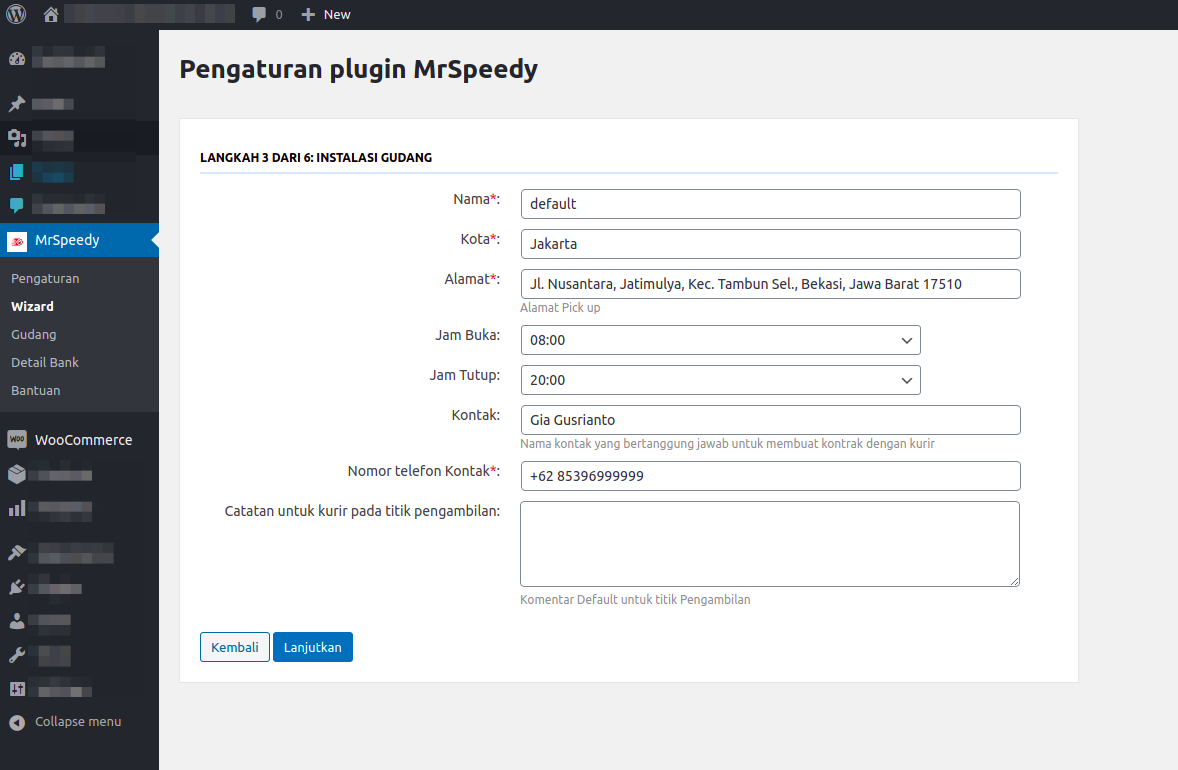Click the users person icon
Screen dimensions: 1178x770
(17, 621)
